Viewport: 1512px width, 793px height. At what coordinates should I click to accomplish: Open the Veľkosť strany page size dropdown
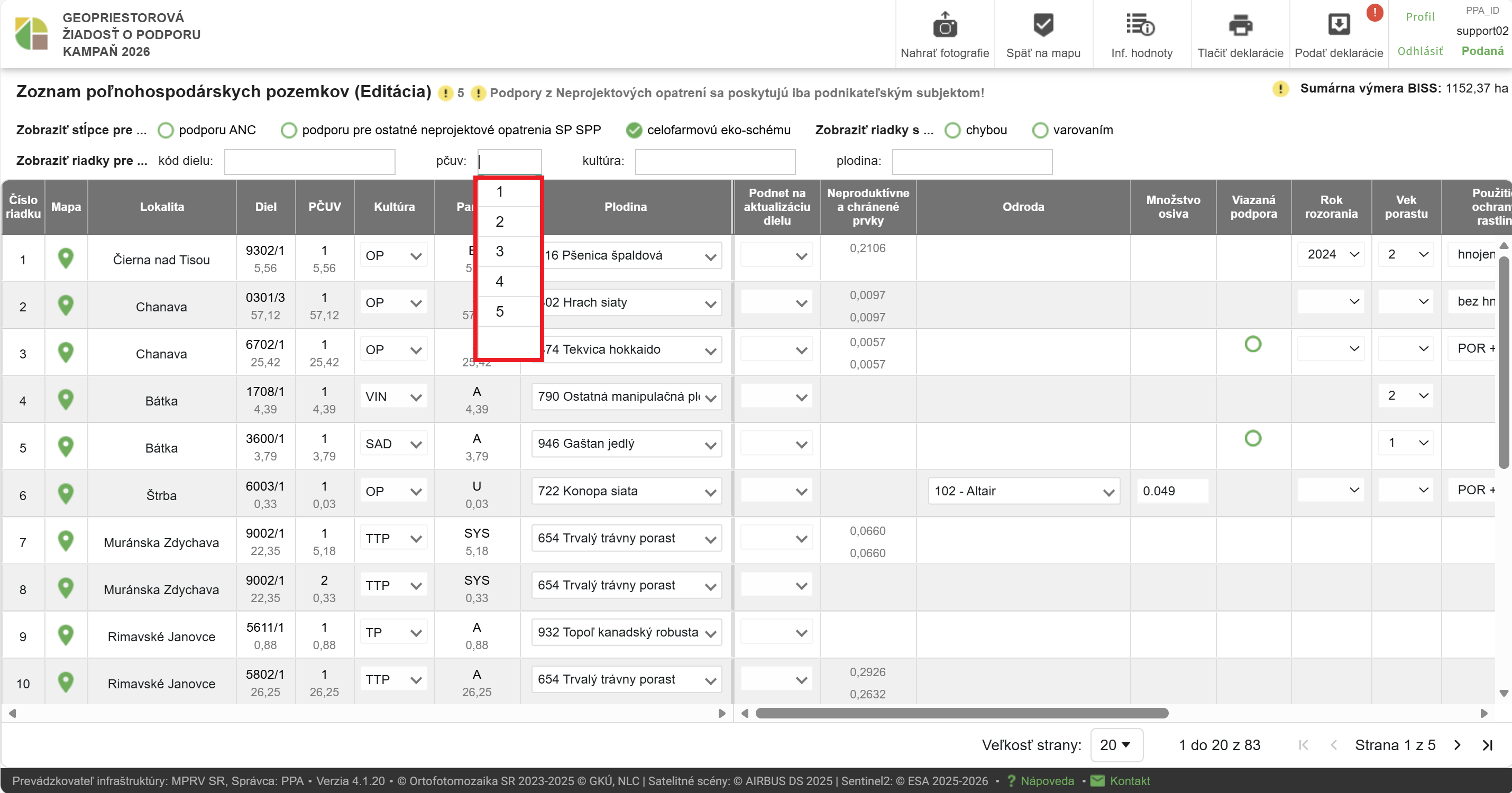[x=1116, y=745]
